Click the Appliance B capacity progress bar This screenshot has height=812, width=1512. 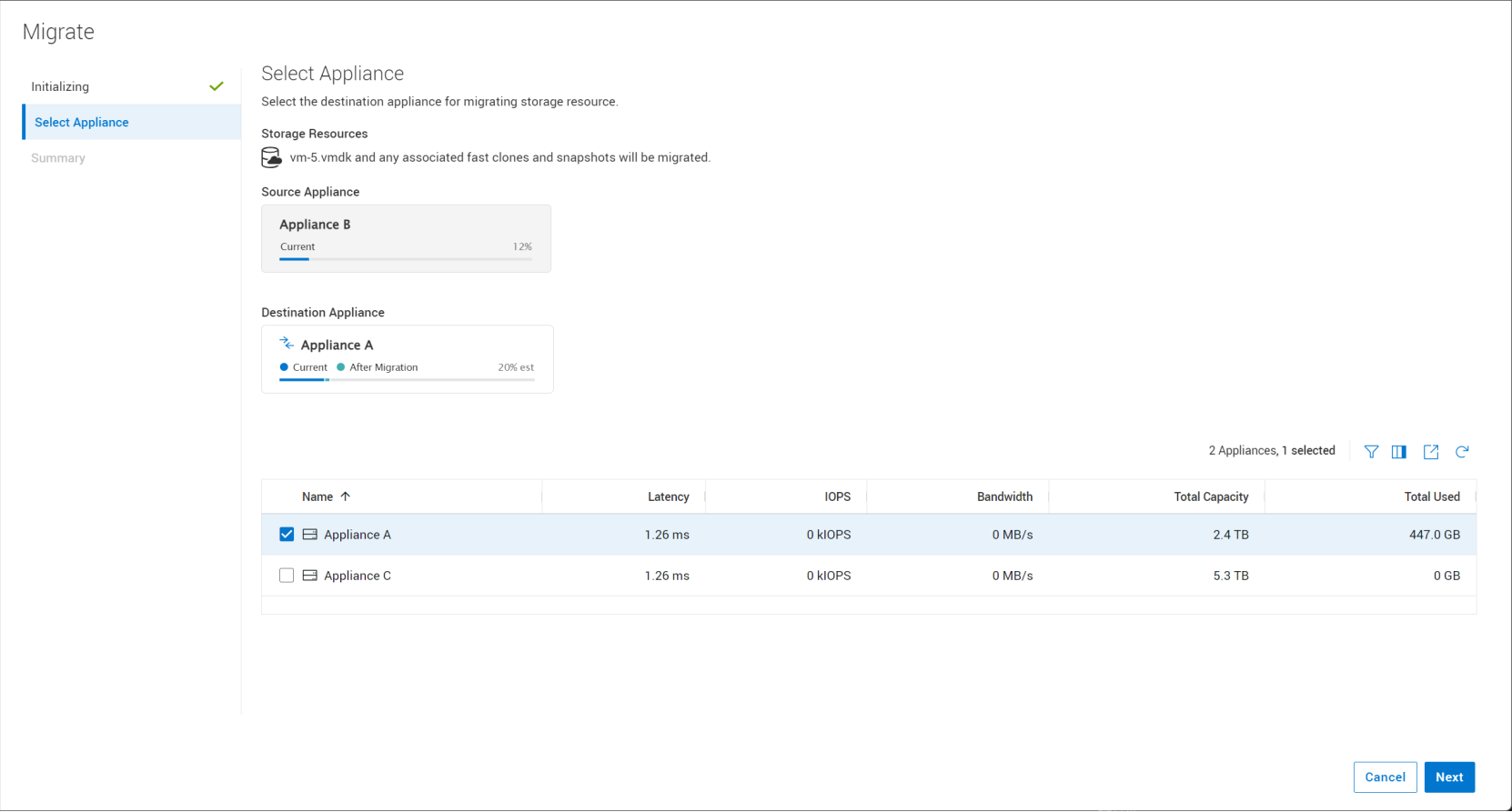406,259
